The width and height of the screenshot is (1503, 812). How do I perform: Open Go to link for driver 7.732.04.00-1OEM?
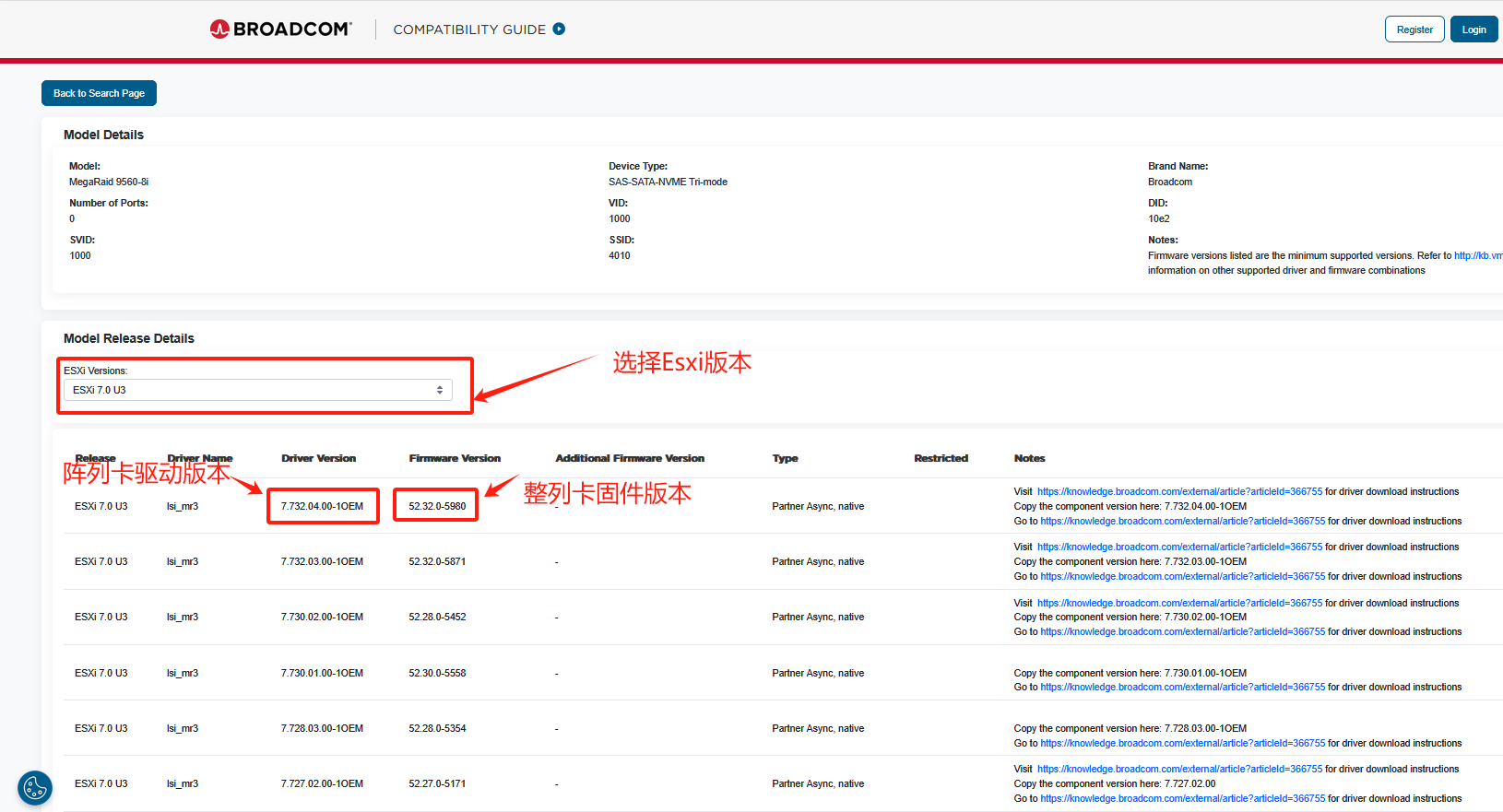coord(1182,522)
